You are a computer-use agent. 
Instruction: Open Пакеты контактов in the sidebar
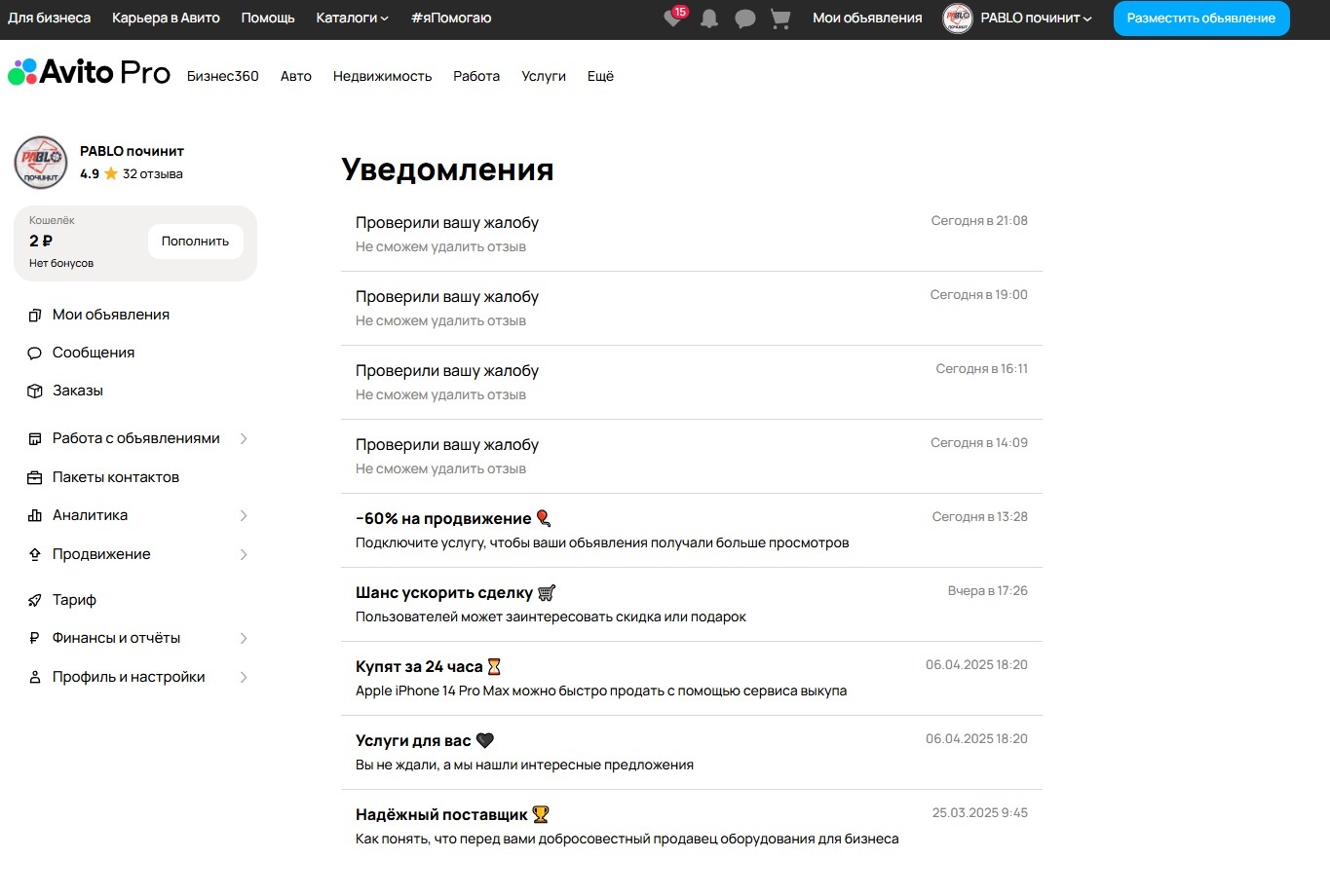[x=115, y=477]
